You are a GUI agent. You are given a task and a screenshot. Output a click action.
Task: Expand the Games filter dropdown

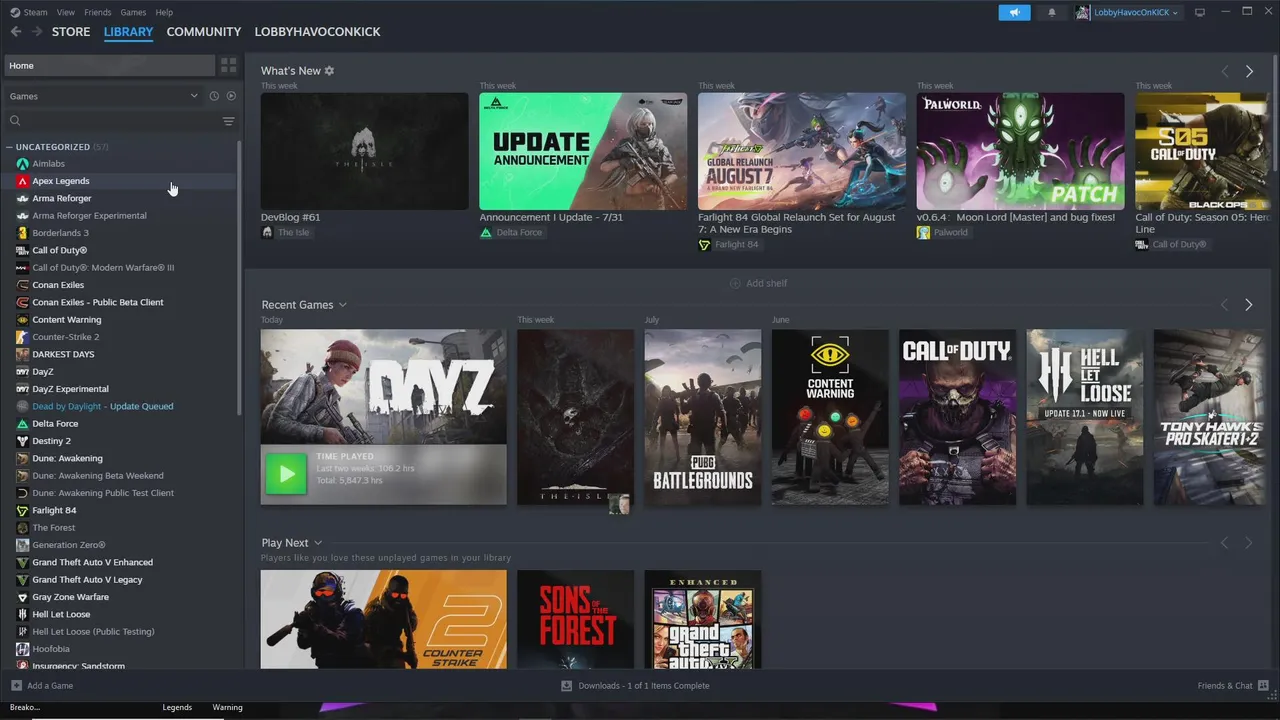(194, 96)
